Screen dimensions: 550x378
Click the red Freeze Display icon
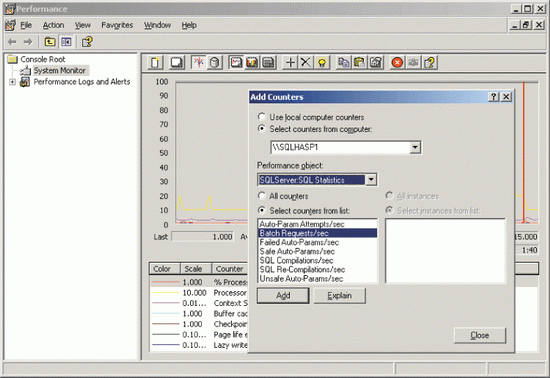pos(397,62)
